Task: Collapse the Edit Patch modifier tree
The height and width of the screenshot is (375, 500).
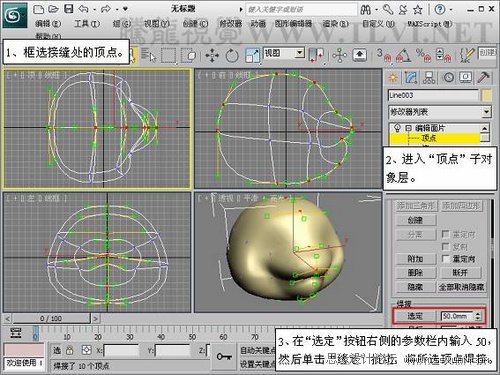Action: click(x=408, y=128)
